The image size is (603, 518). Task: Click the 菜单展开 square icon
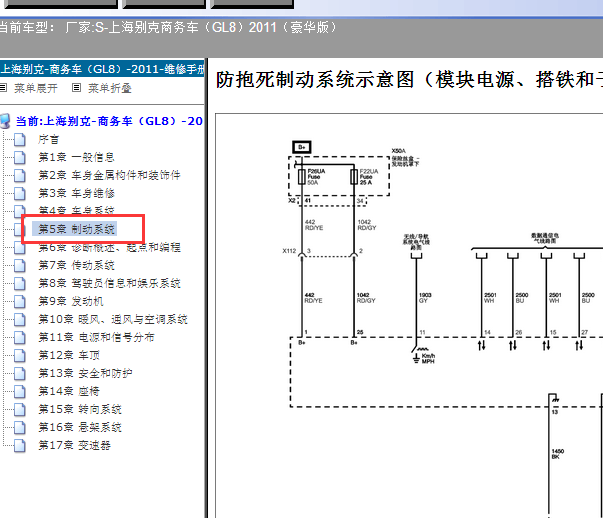pyautogui.click(x=3, y=88)
